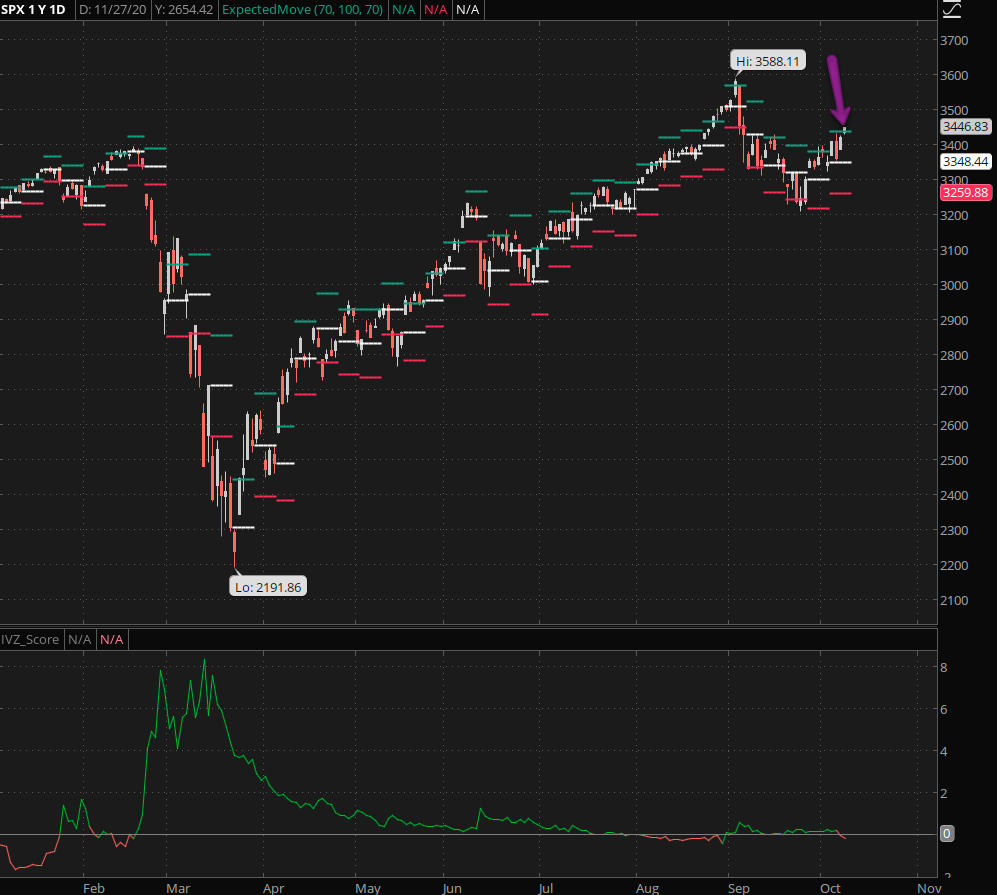The image size is (997, 895).
Task: Click the 3446.83 price axis tag
Action: pyautogui.click(x=965, y=126)
